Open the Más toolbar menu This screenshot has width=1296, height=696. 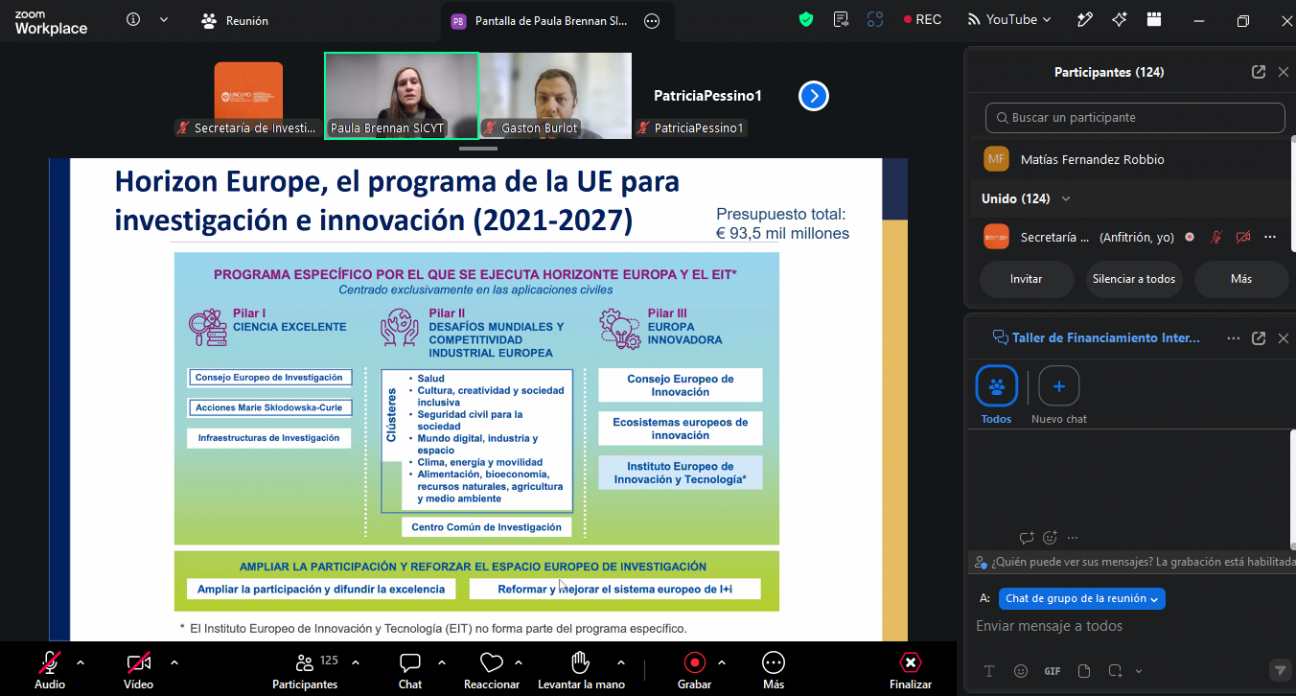click(773, 669)
